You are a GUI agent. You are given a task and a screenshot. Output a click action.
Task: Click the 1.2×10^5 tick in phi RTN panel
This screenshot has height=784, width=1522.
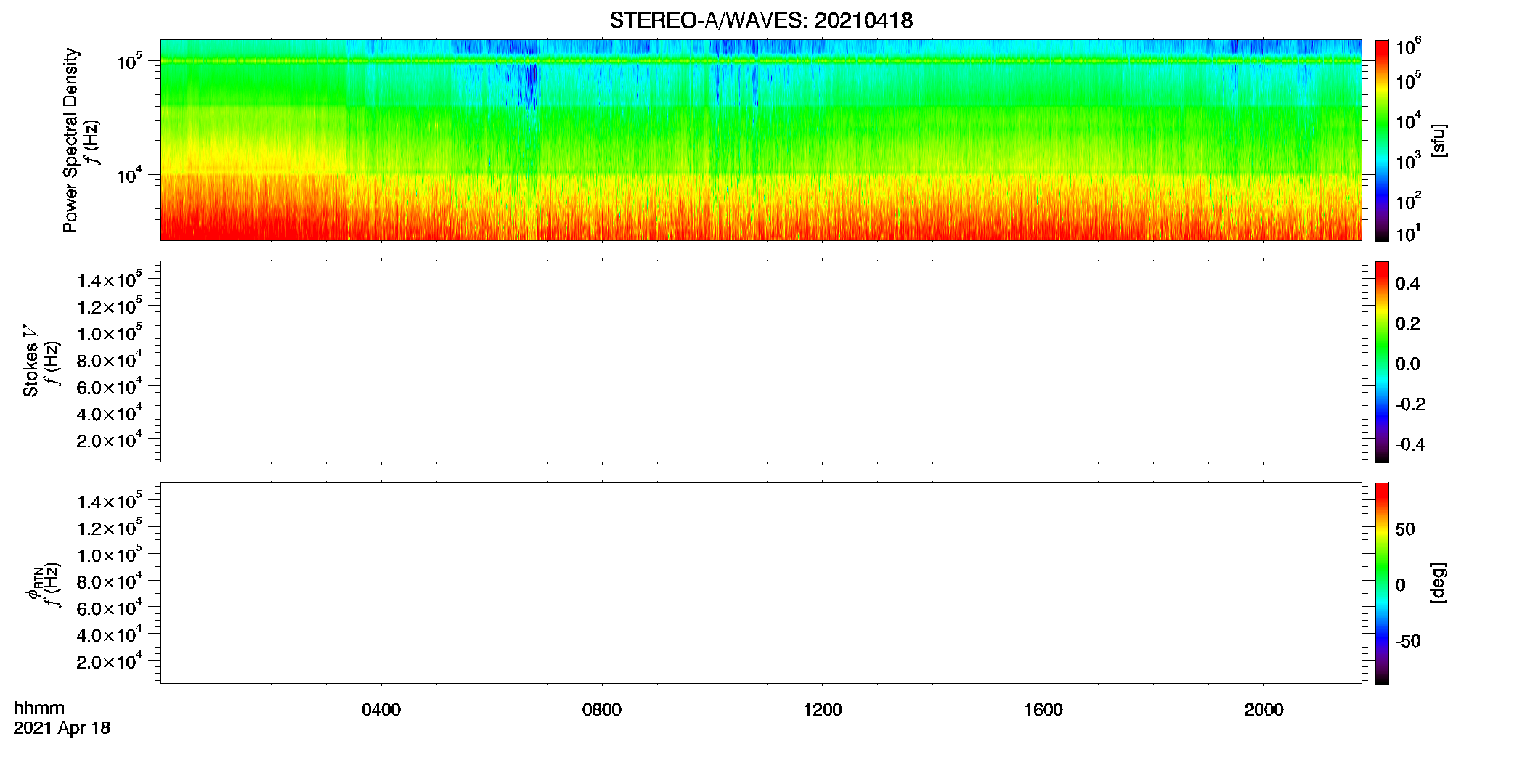click(110, 527)
